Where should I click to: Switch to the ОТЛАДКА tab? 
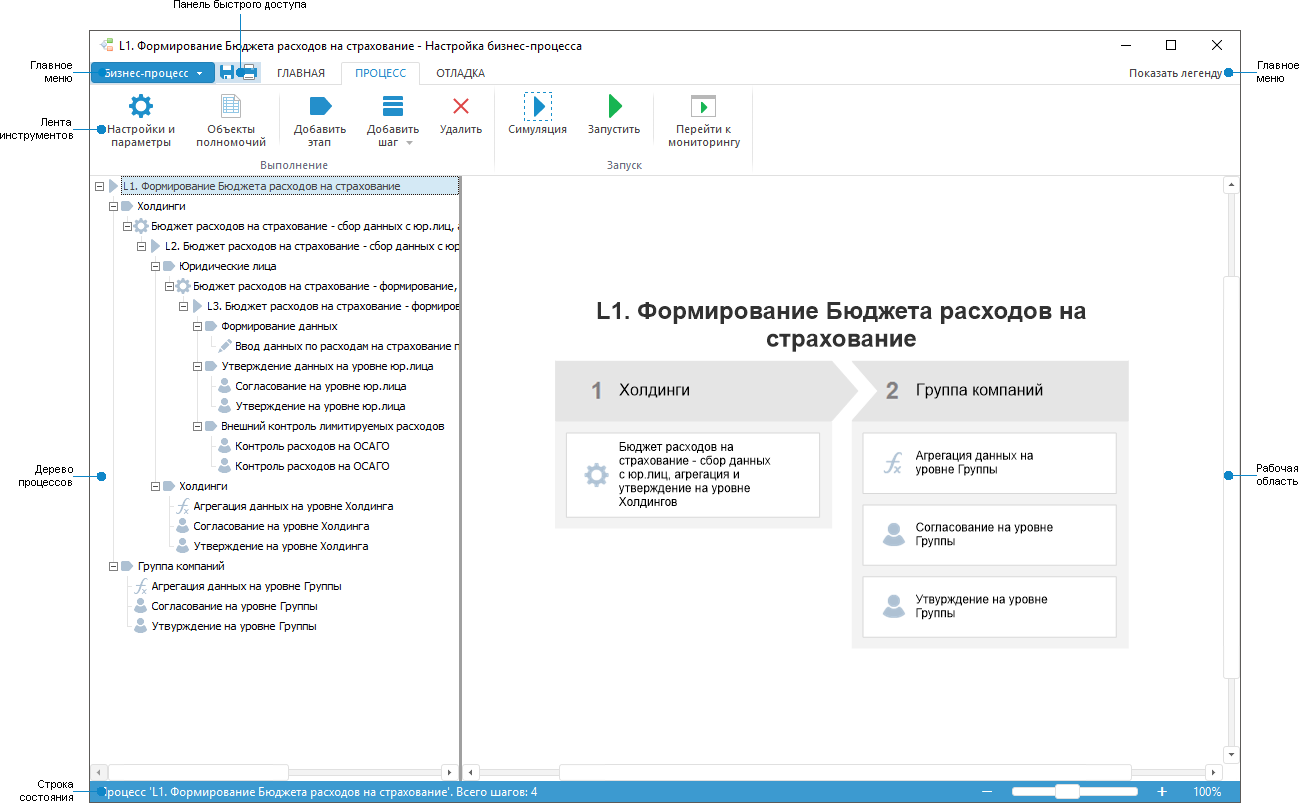click(458, 72)
